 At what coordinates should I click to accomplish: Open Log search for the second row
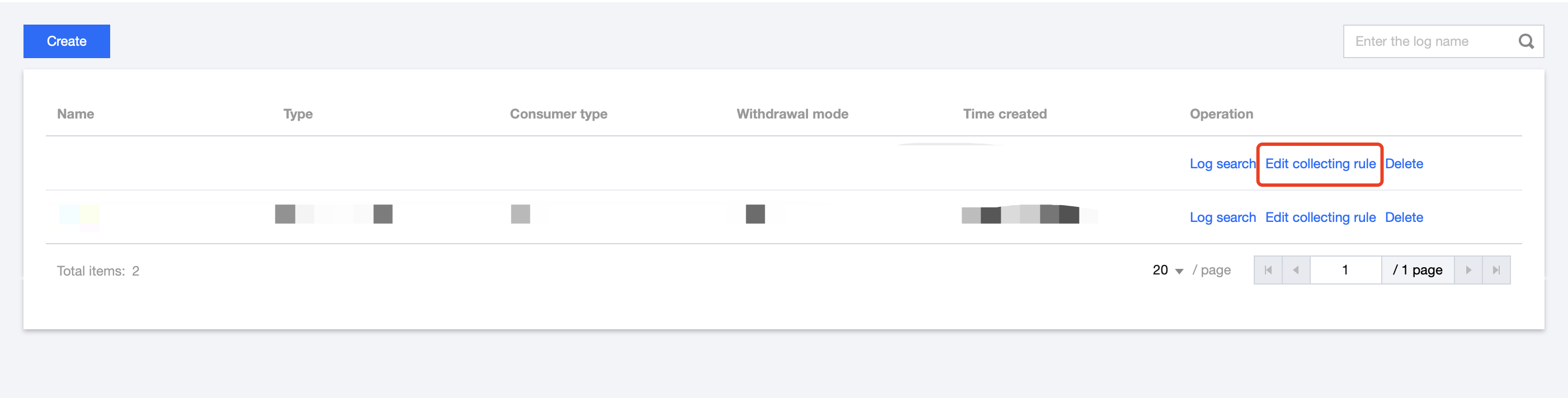[1222, 217]
